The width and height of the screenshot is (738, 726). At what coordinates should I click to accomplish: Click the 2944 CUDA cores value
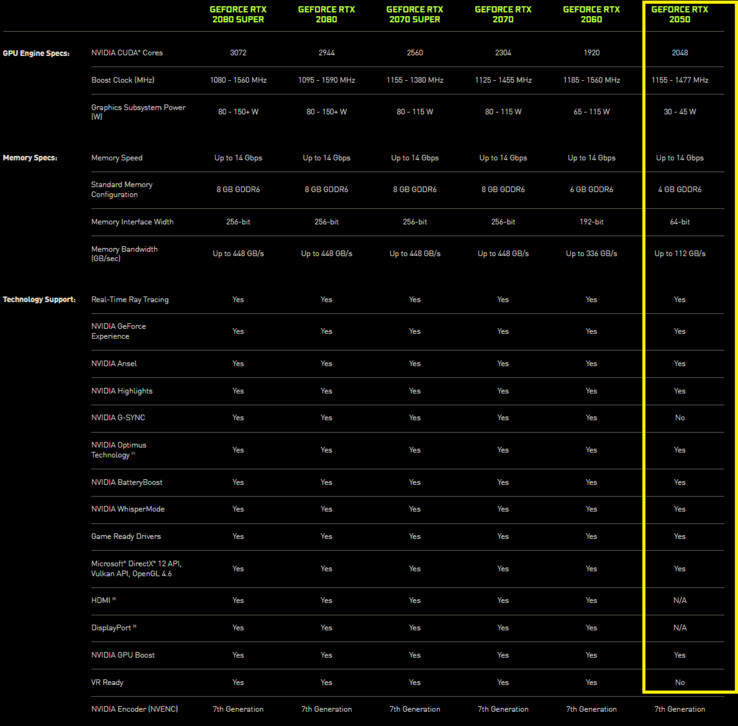[326, 53]
